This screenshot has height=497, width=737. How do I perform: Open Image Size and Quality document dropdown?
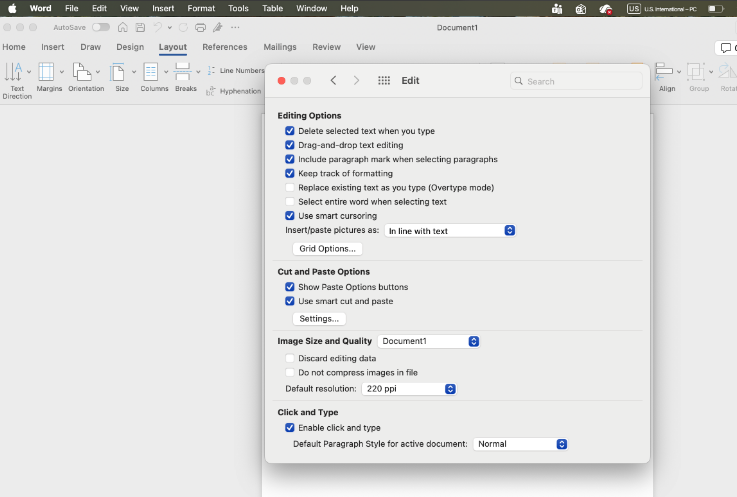pos(429,341)
